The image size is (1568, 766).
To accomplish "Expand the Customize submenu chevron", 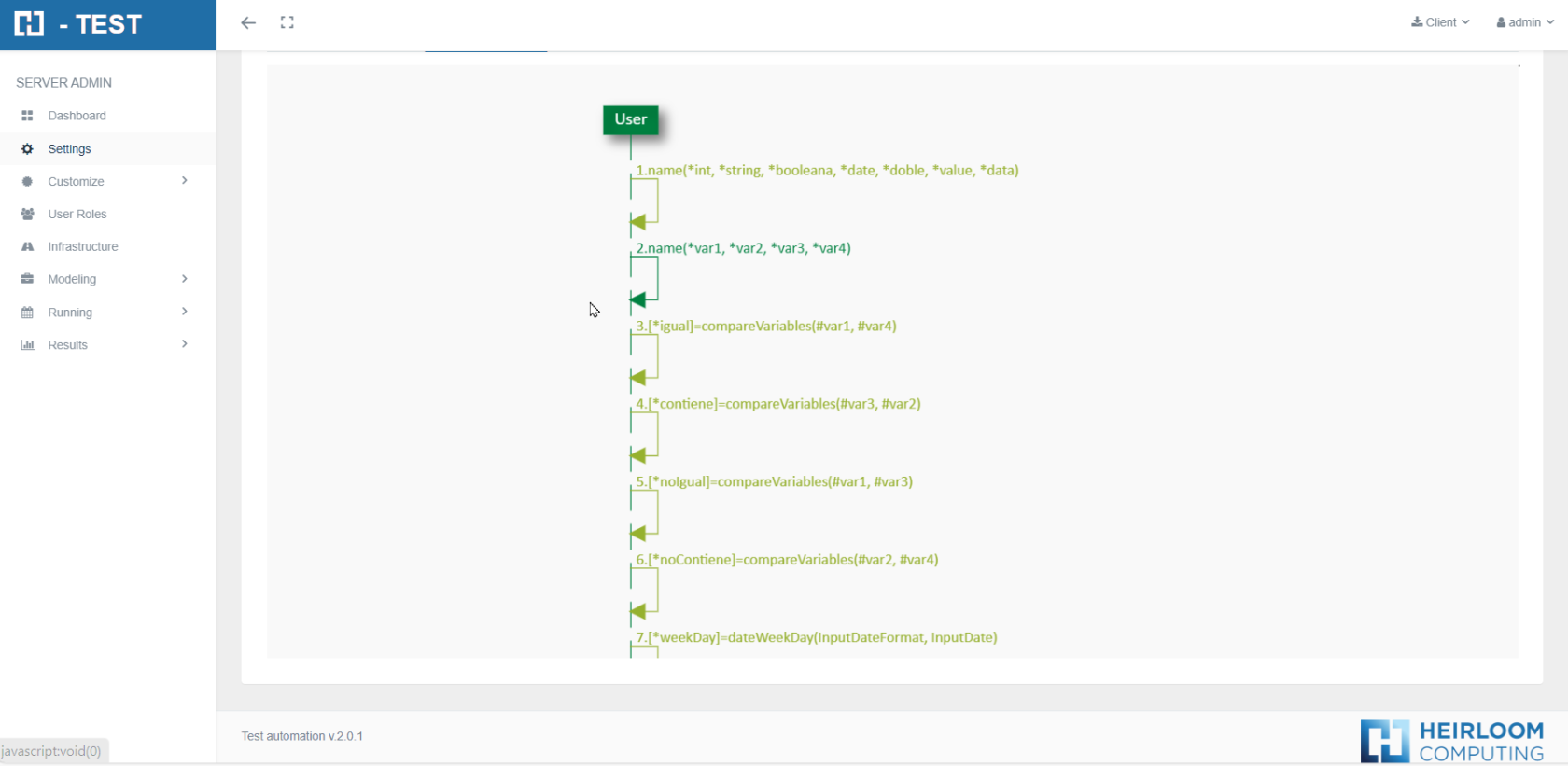I will [x=185, y=181].
